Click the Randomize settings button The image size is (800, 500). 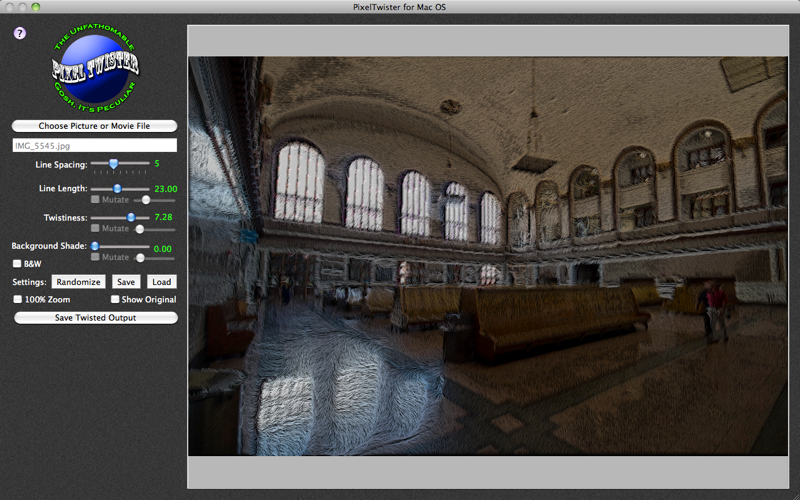78,282
